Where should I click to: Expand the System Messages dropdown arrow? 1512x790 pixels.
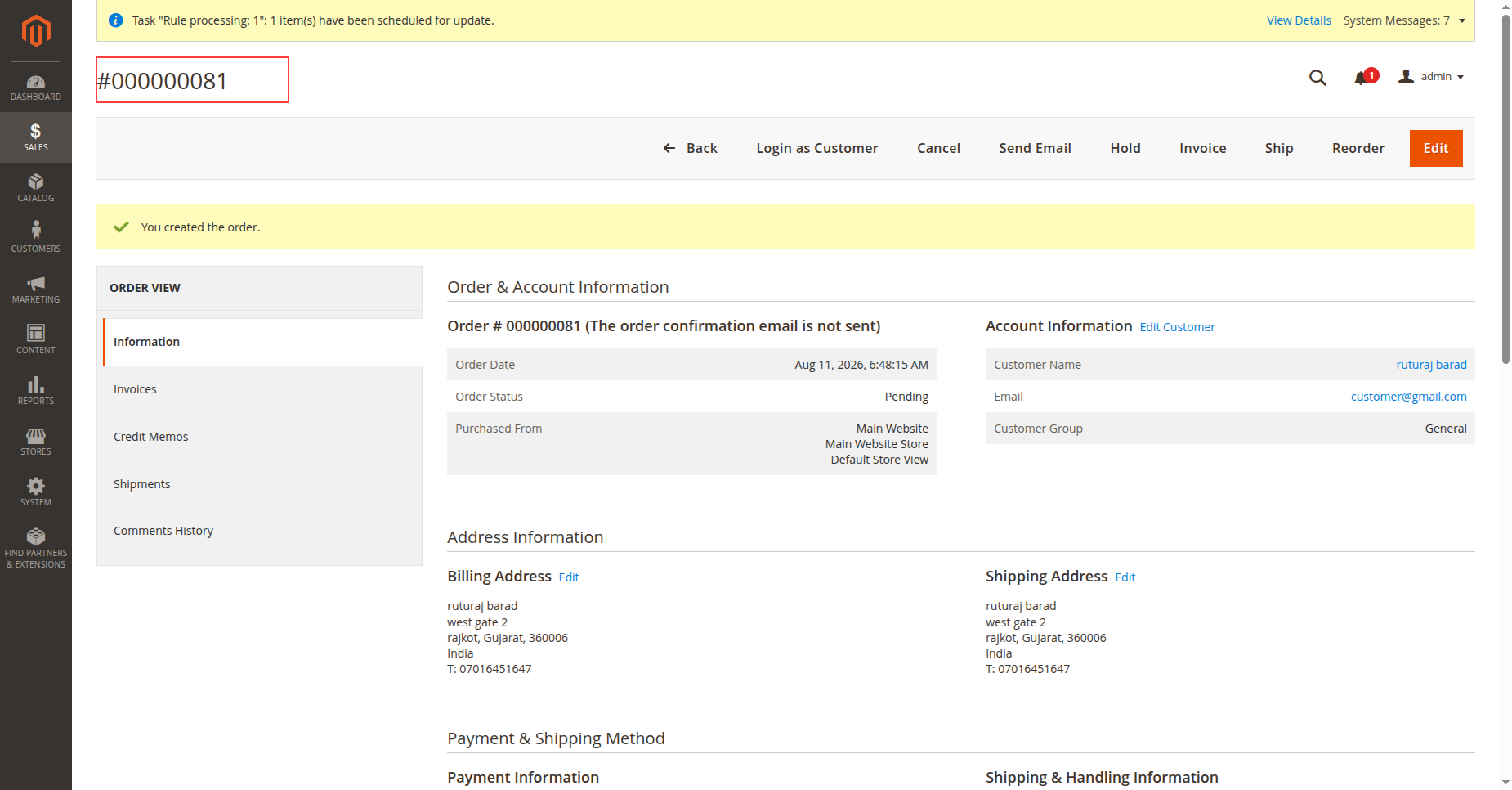(x=1462, y=20)
